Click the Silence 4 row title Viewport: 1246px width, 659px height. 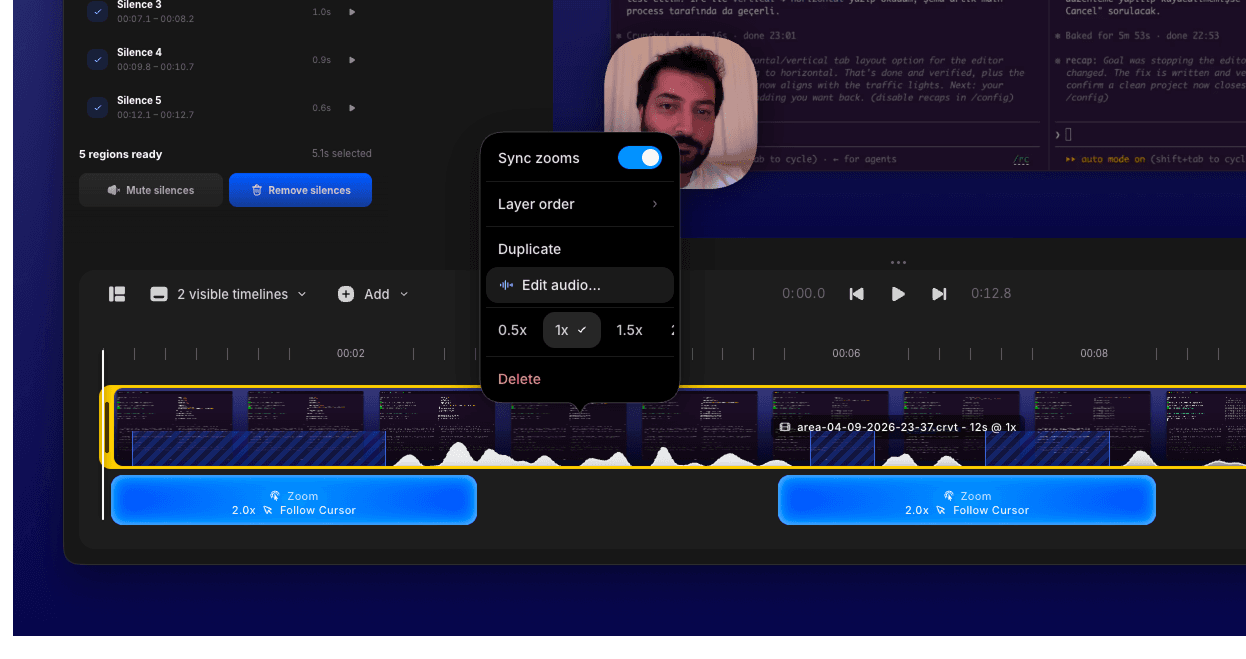[x=139, y=52]
